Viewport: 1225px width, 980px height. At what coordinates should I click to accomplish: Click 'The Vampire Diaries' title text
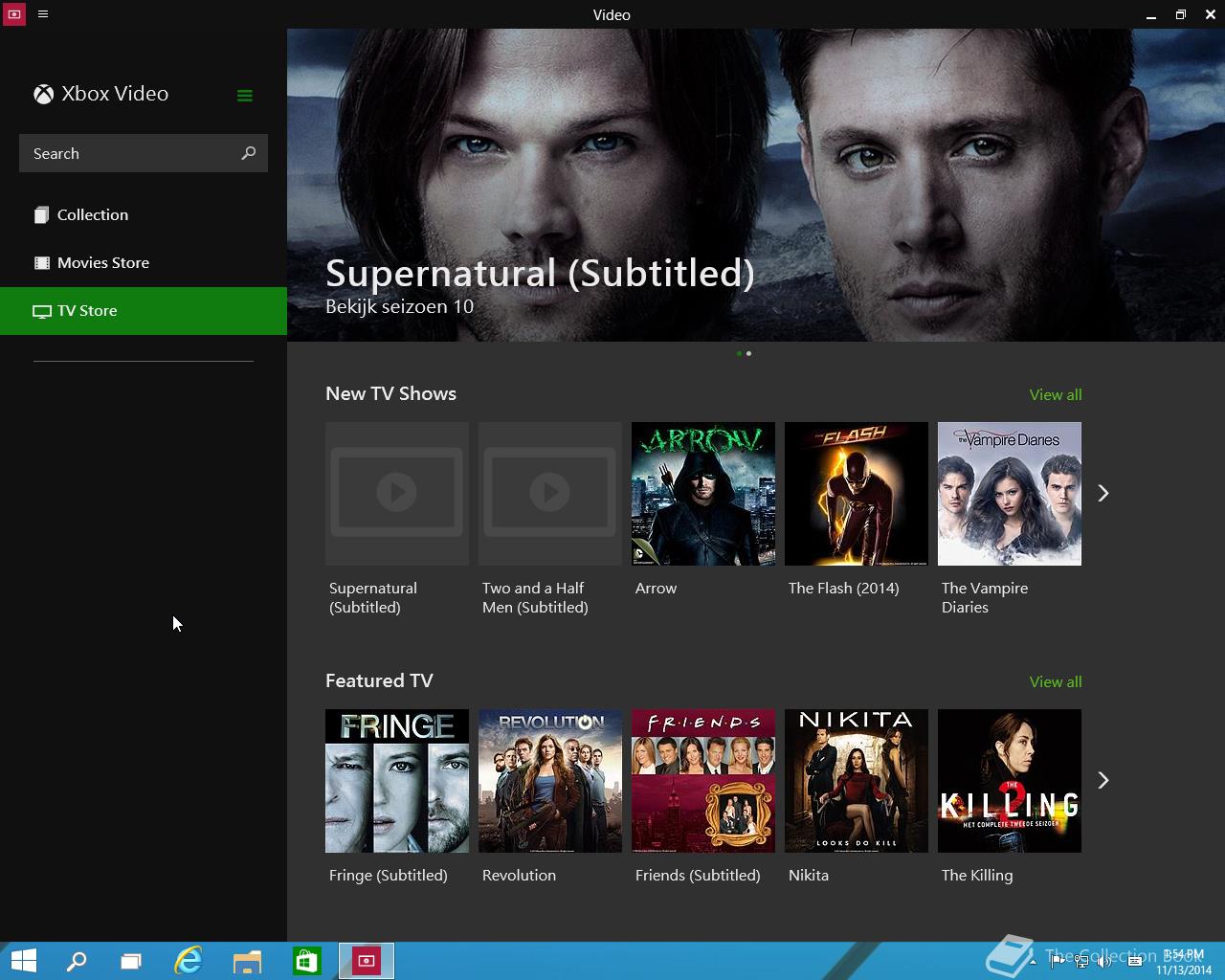point(985,597)
